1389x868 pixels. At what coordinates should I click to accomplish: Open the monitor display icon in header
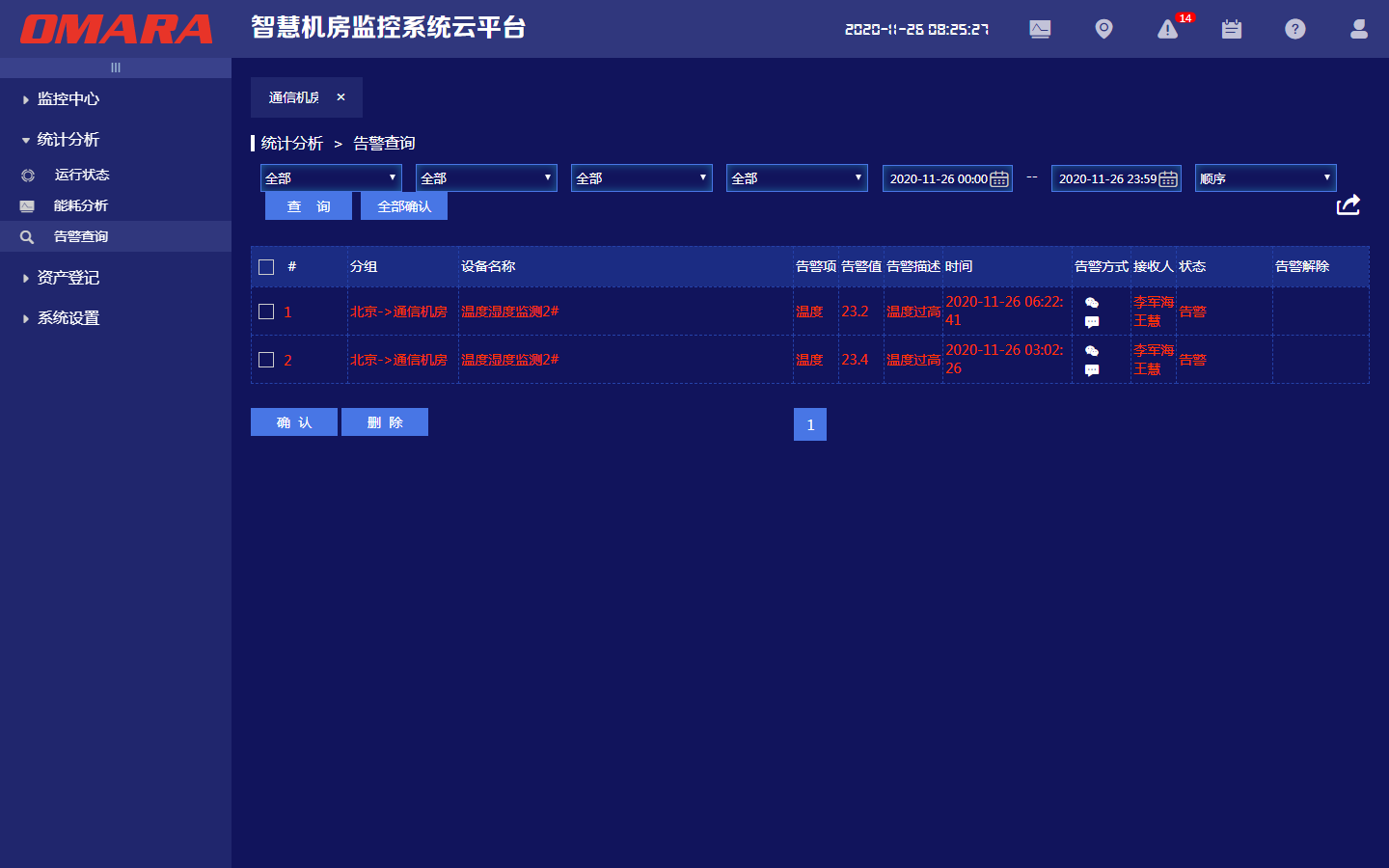(x=1040, y=30)
